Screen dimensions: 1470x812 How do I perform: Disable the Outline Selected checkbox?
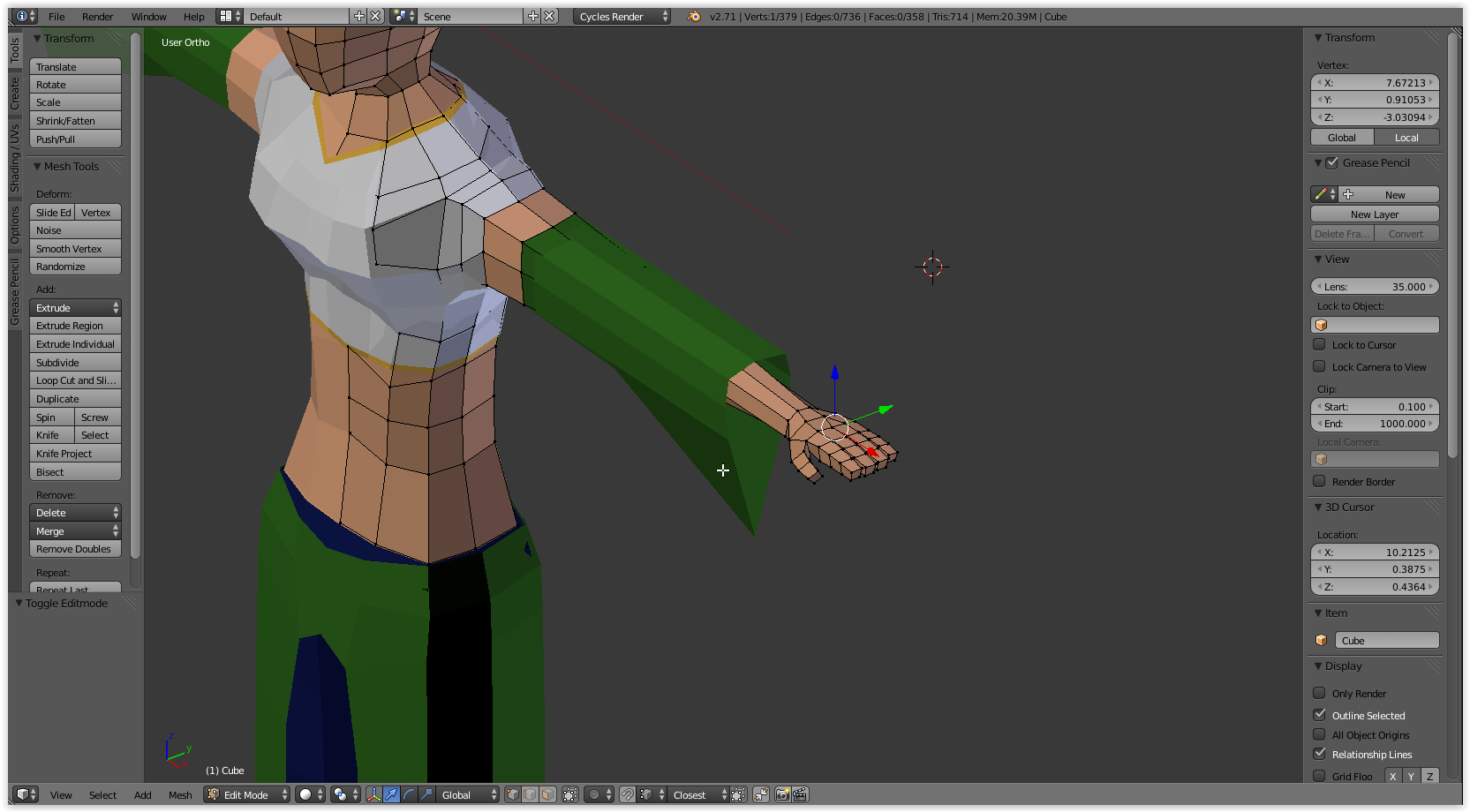click(1319, 715)
